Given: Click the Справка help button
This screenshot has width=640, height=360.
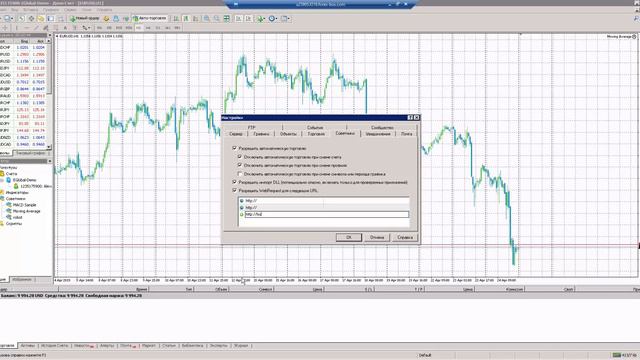Looking at the screenshot, I should pos(405,237).
